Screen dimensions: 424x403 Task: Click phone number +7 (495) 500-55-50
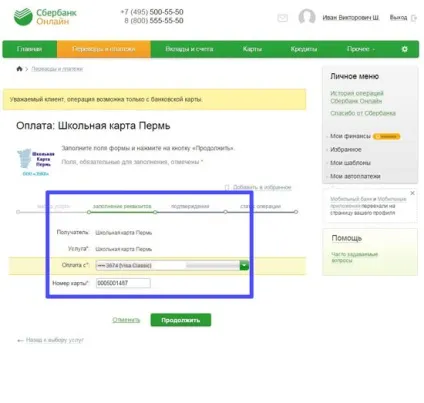click(x=152, y=12)
